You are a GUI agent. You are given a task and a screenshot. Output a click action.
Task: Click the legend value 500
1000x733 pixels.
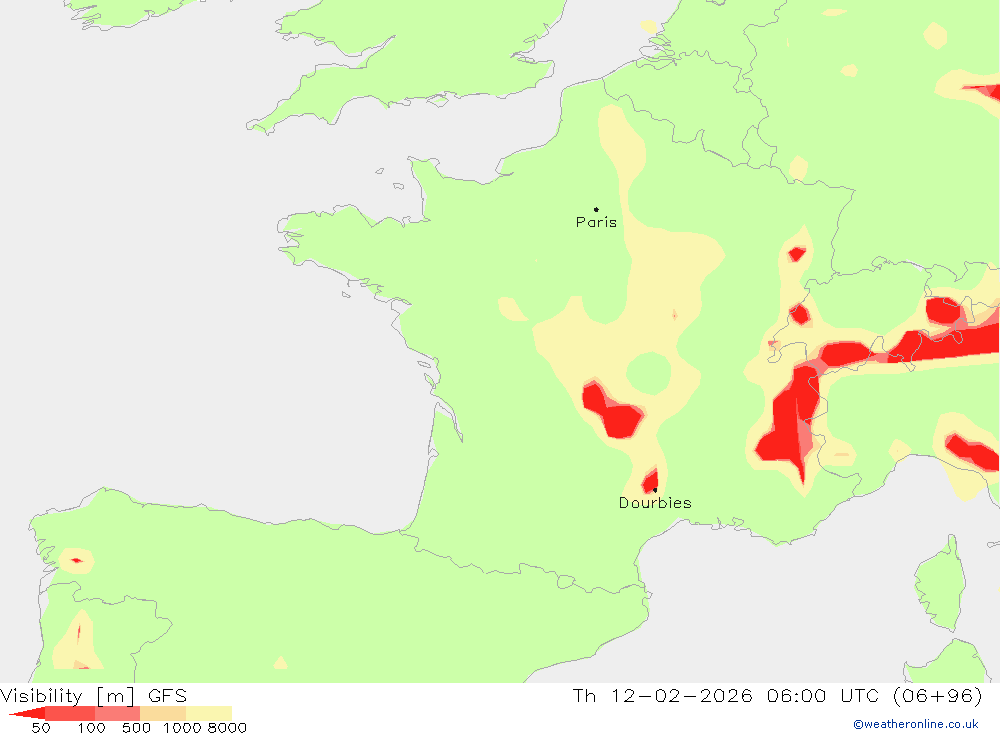point(136,728)
